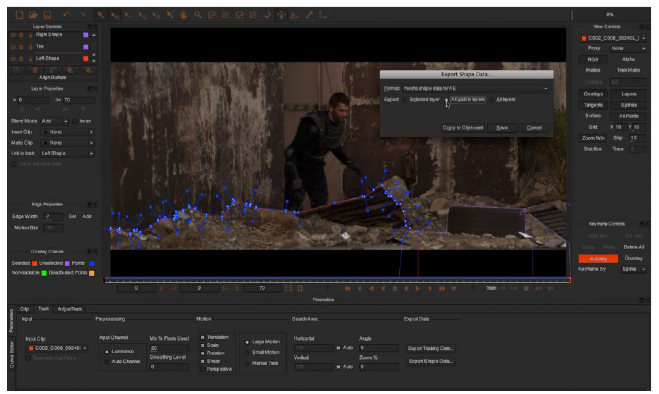
Task: Open the export Format dropdown
Action: (476, 88)
